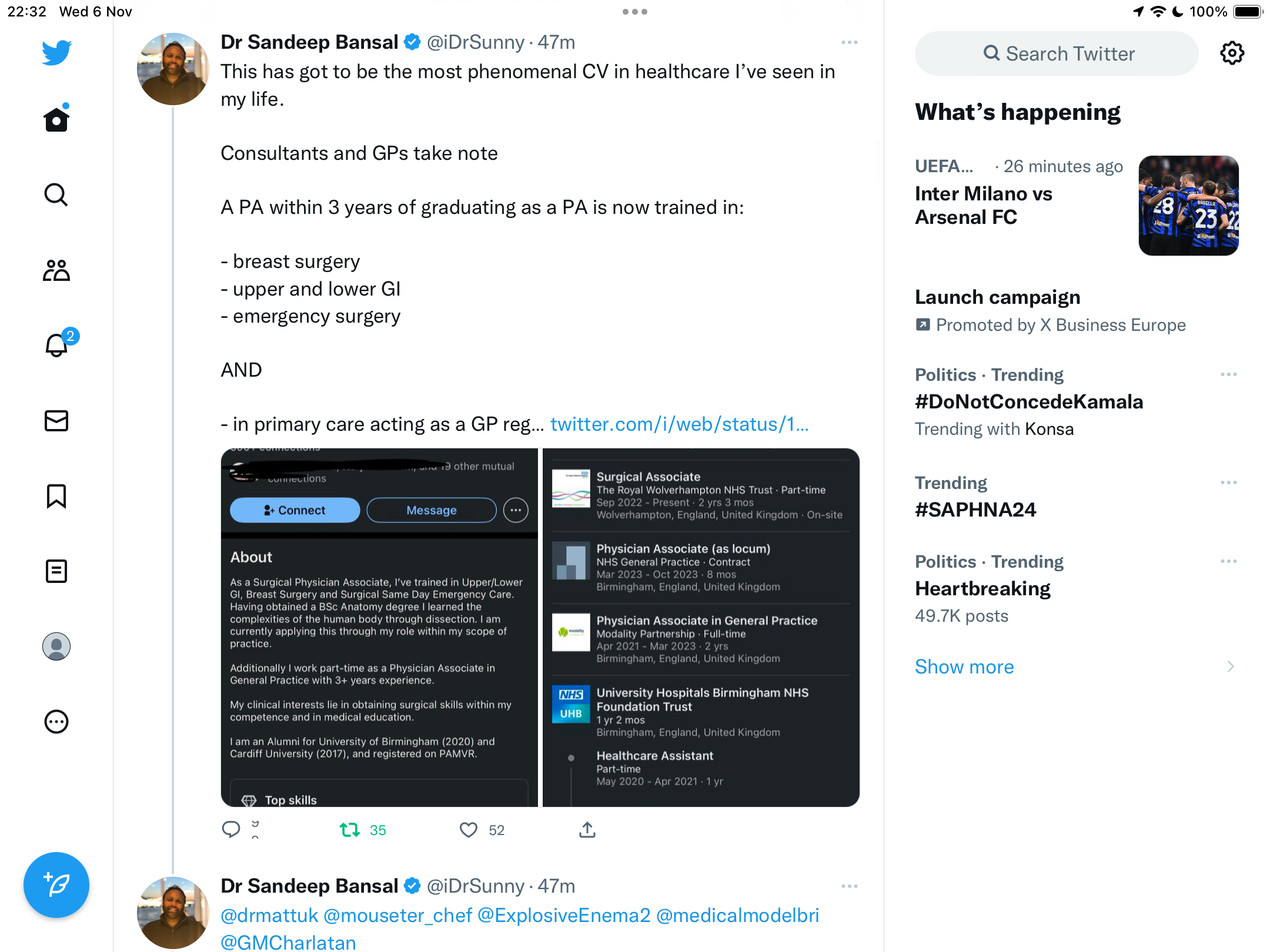Screen dimensions: 1270x952
Task: Open the Communities people icon
Action: click(x=56, y=270)
